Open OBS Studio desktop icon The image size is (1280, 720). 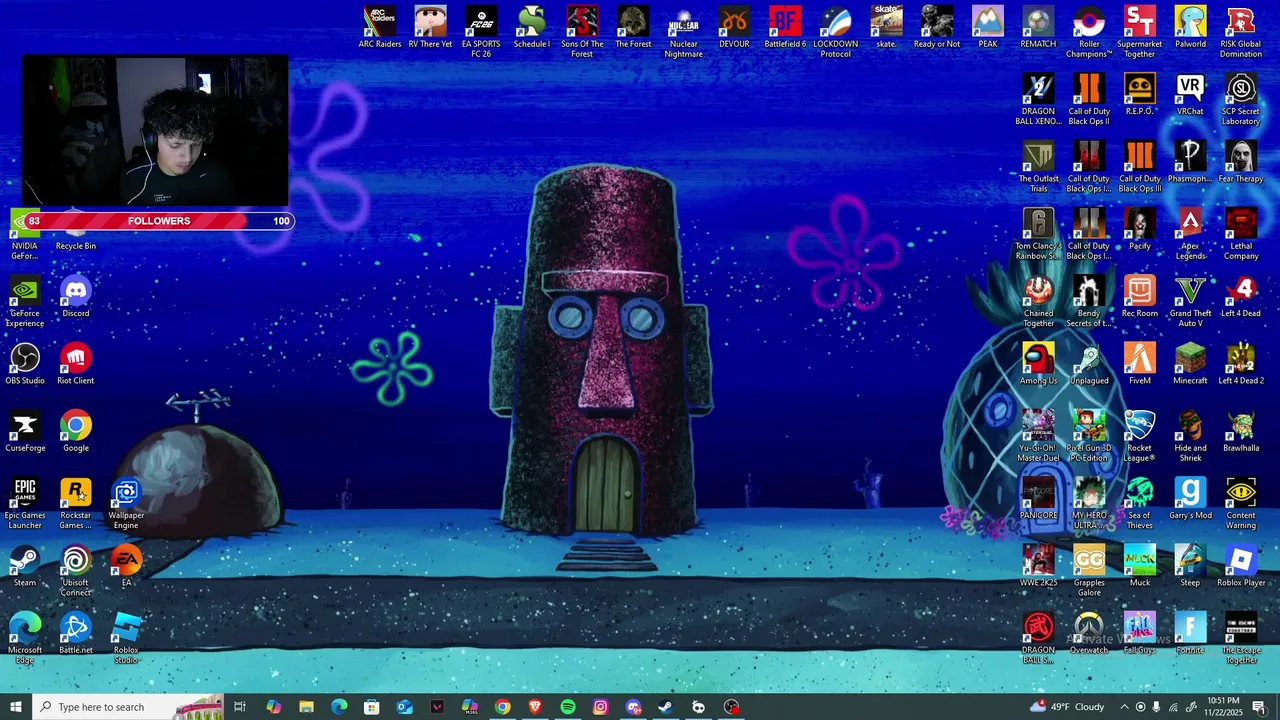pyautogui.click(x=25, y=363)
